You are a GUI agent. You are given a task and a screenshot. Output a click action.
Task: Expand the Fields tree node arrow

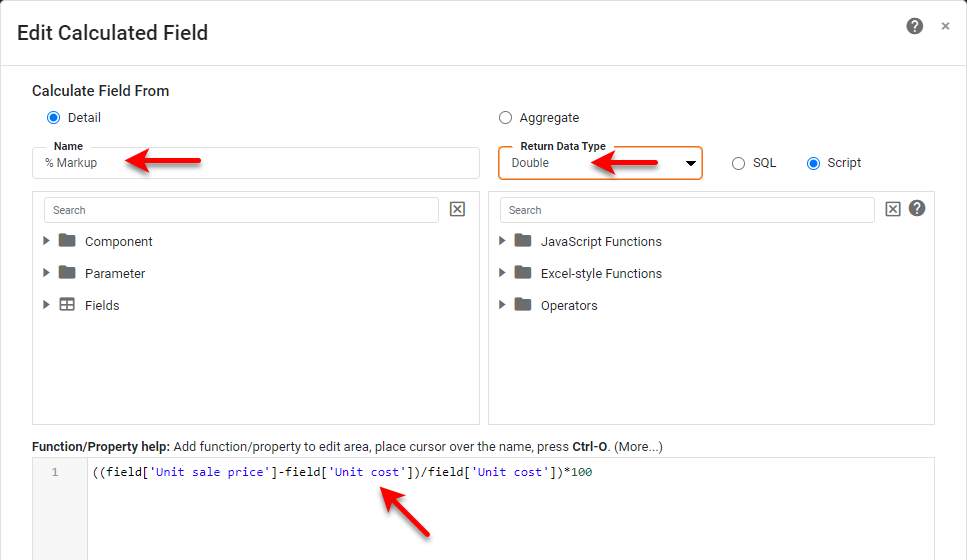[x=46, y=305]
